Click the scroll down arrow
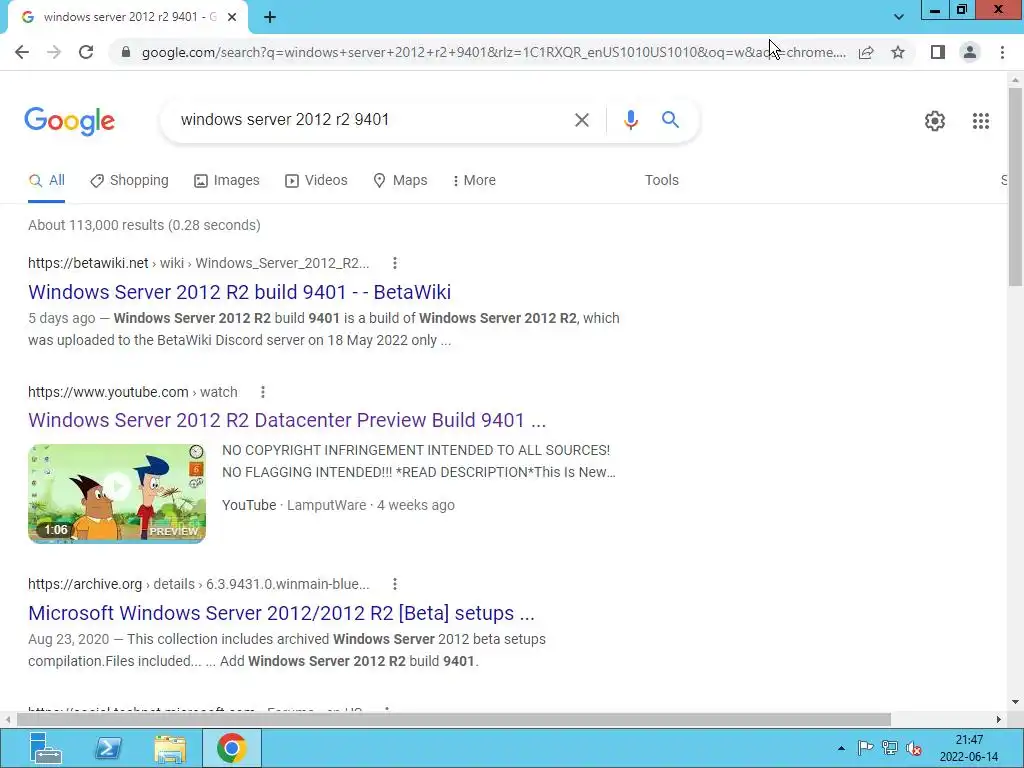Screen dimensions: 1024x768 [x=1015, y=702]
